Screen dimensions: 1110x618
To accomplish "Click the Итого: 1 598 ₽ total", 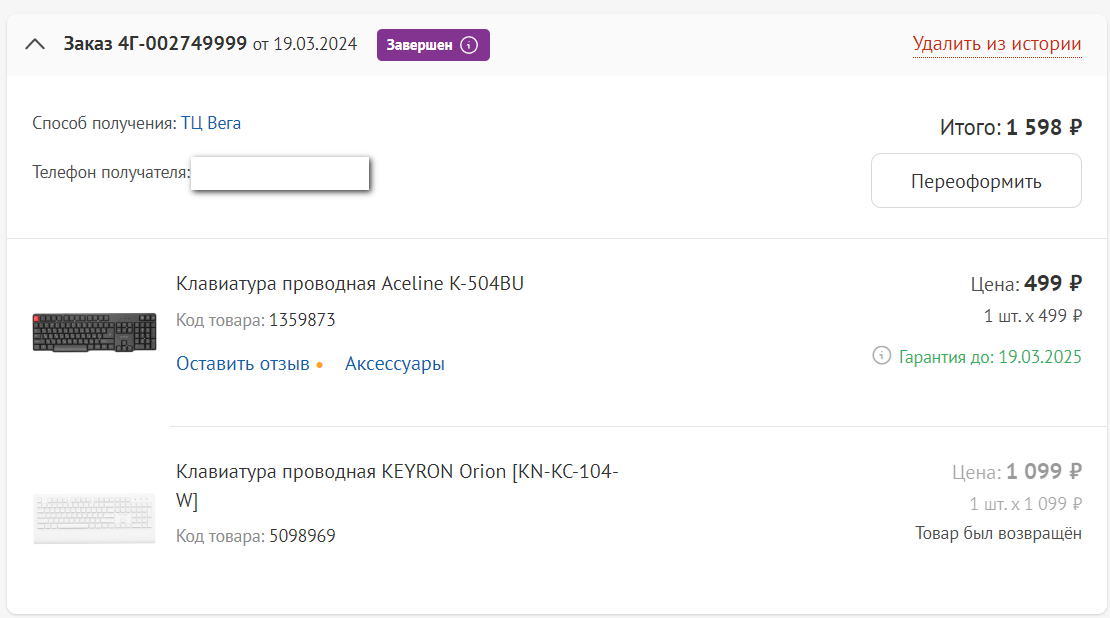I will click(1010, 127).
